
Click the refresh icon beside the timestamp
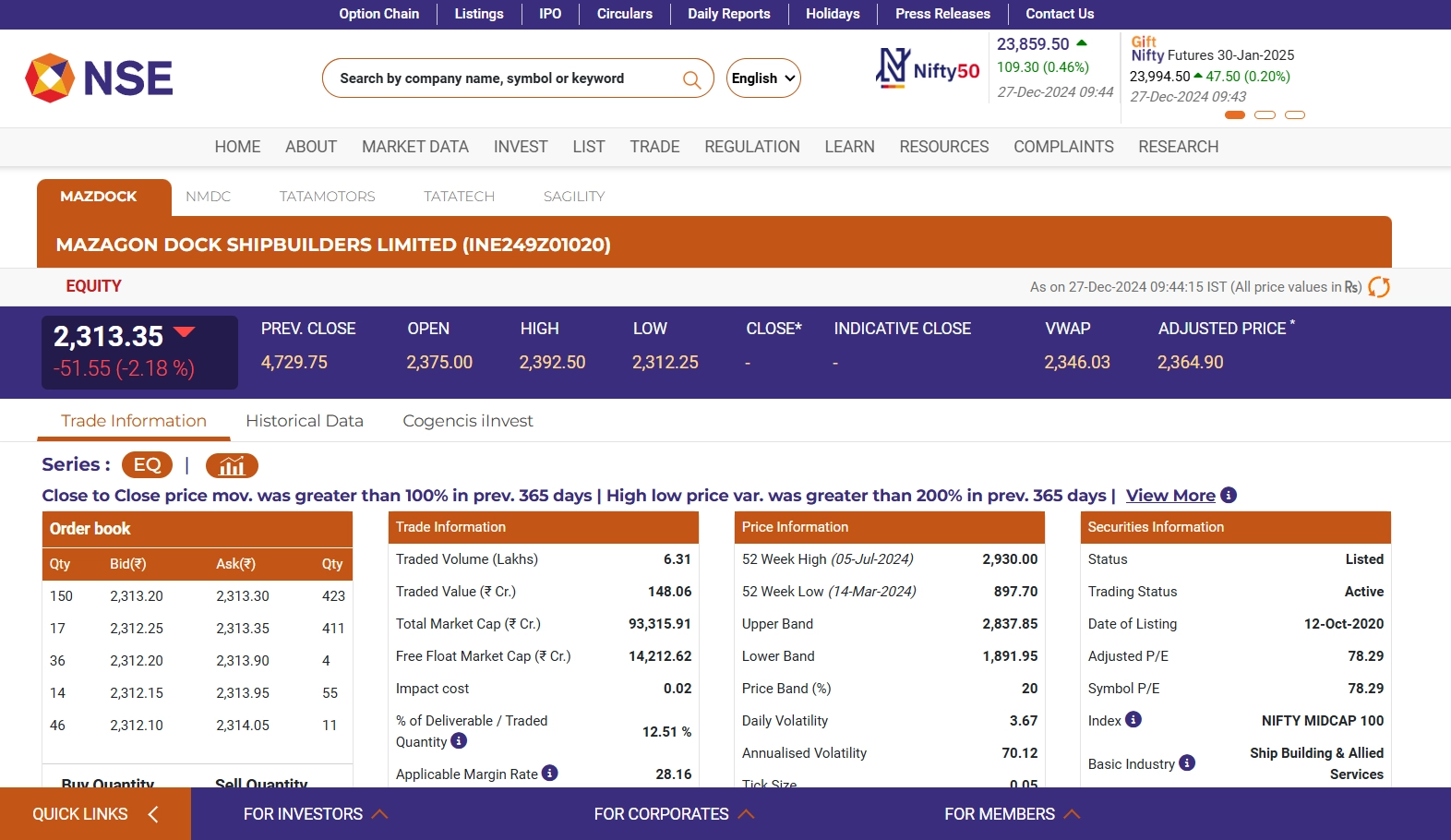point(1379,287)
